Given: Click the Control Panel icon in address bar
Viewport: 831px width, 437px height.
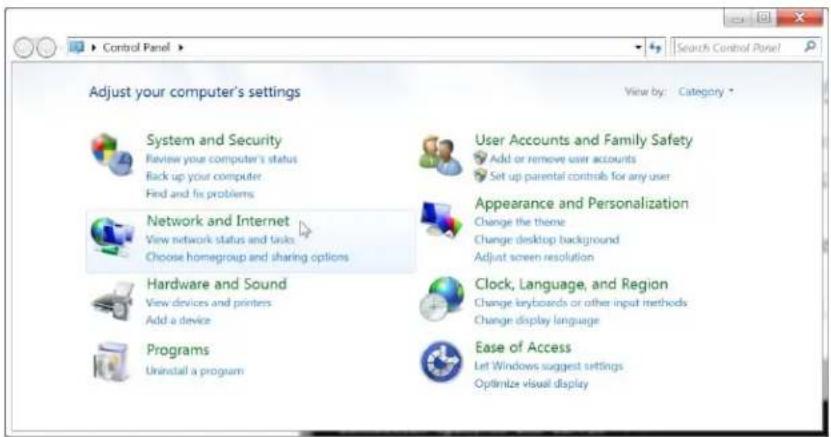Looking at the screenshot, I should 77,47.
